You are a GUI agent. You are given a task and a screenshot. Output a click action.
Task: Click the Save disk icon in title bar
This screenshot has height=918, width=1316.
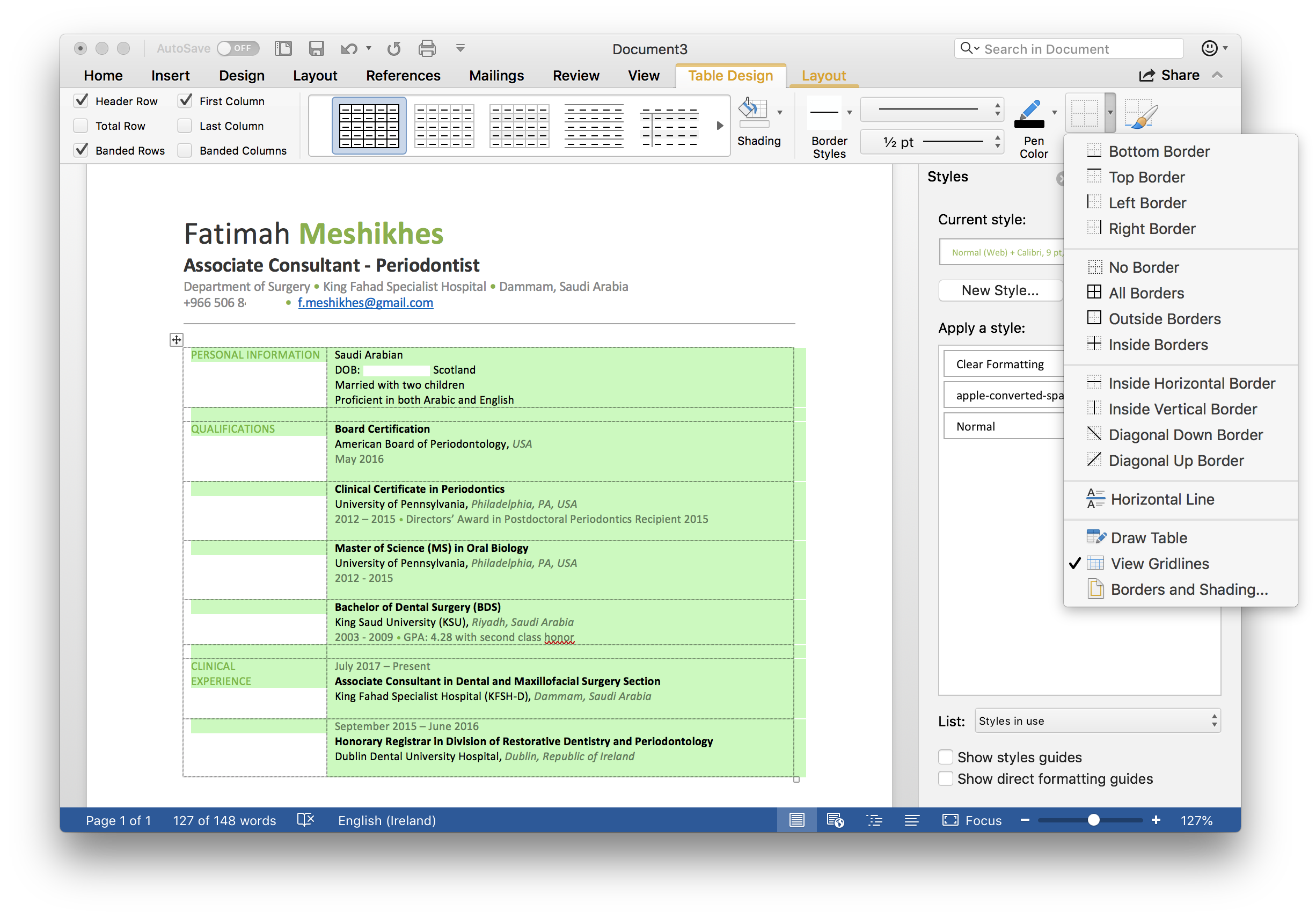pos(317,49)
